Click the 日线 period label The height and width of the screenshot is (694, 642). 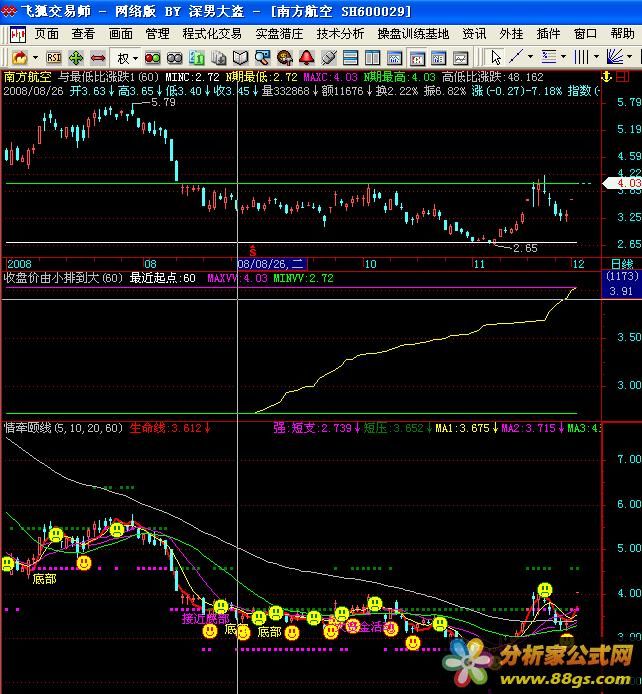(x=622, y=264)
